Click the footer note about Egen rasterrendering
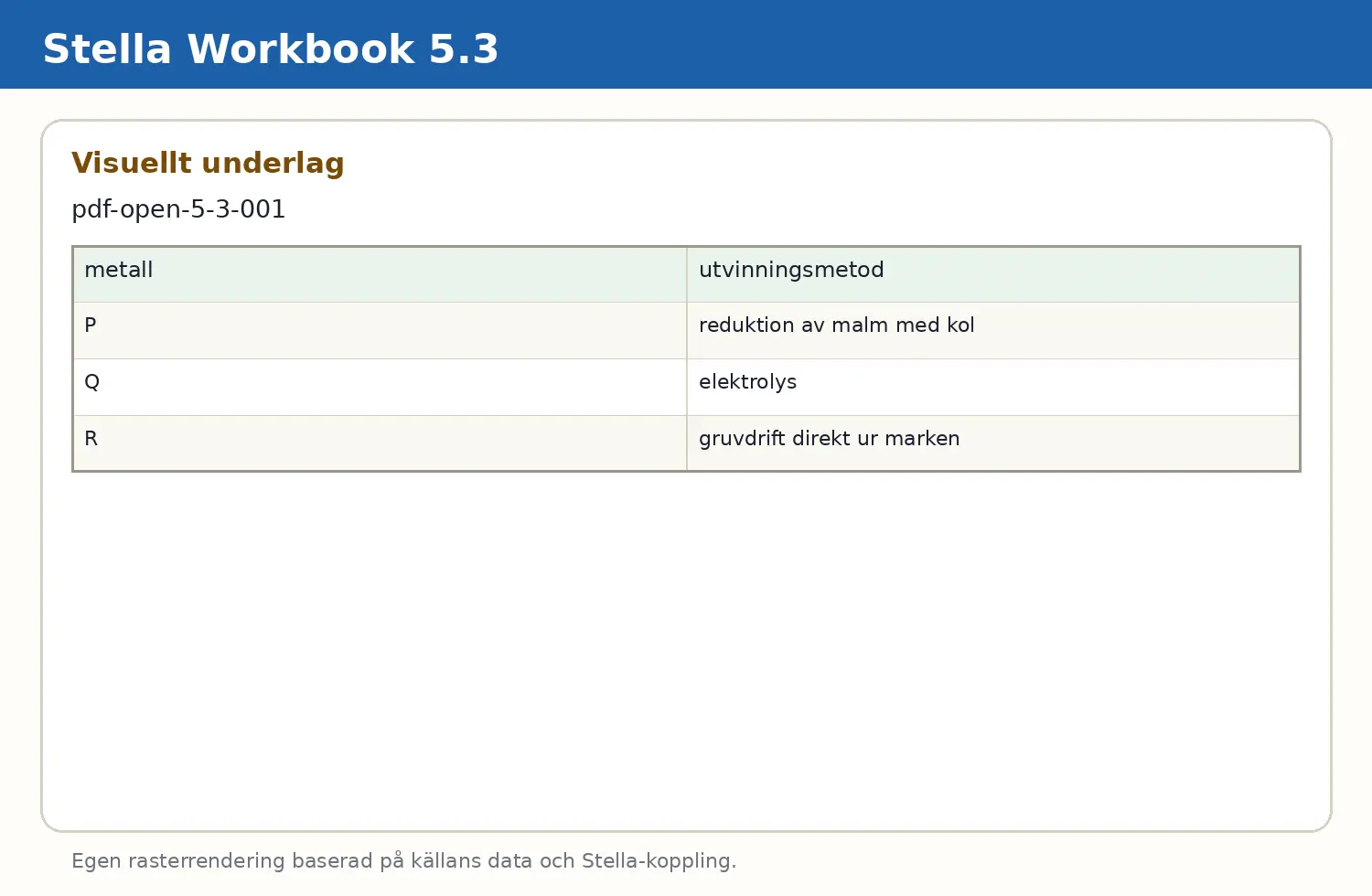The image size is (1372, 896). click(x=403, y=861)
